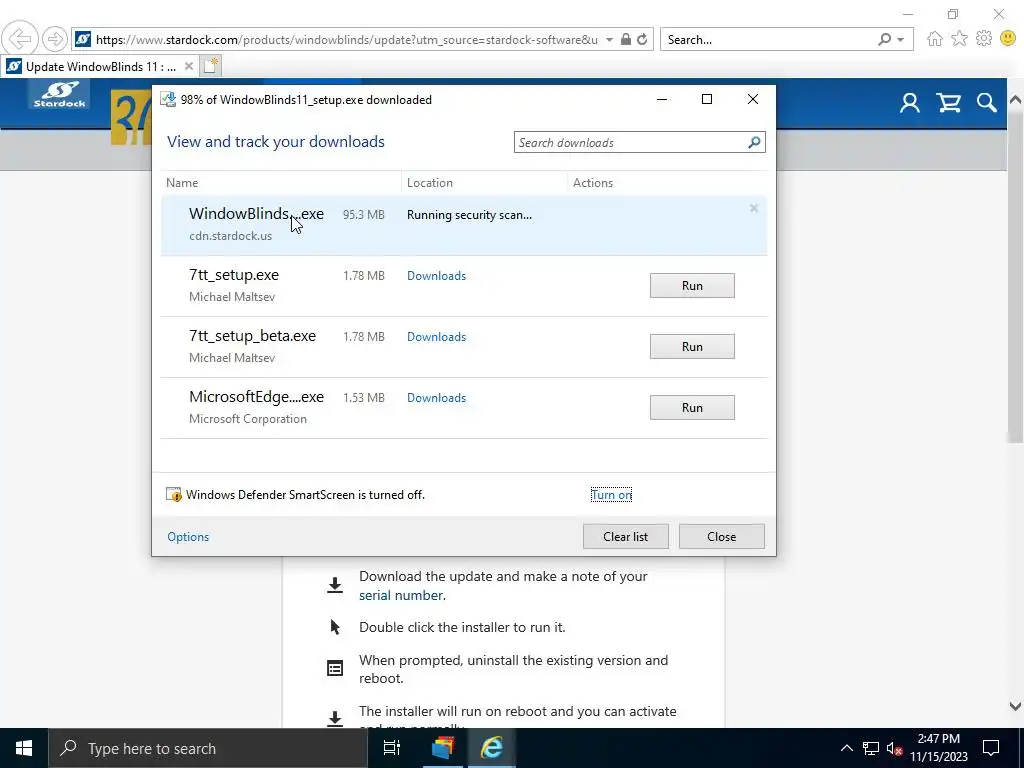
Task: Click the Search downloads magnifier icon
Action: [x=754, y=142]
